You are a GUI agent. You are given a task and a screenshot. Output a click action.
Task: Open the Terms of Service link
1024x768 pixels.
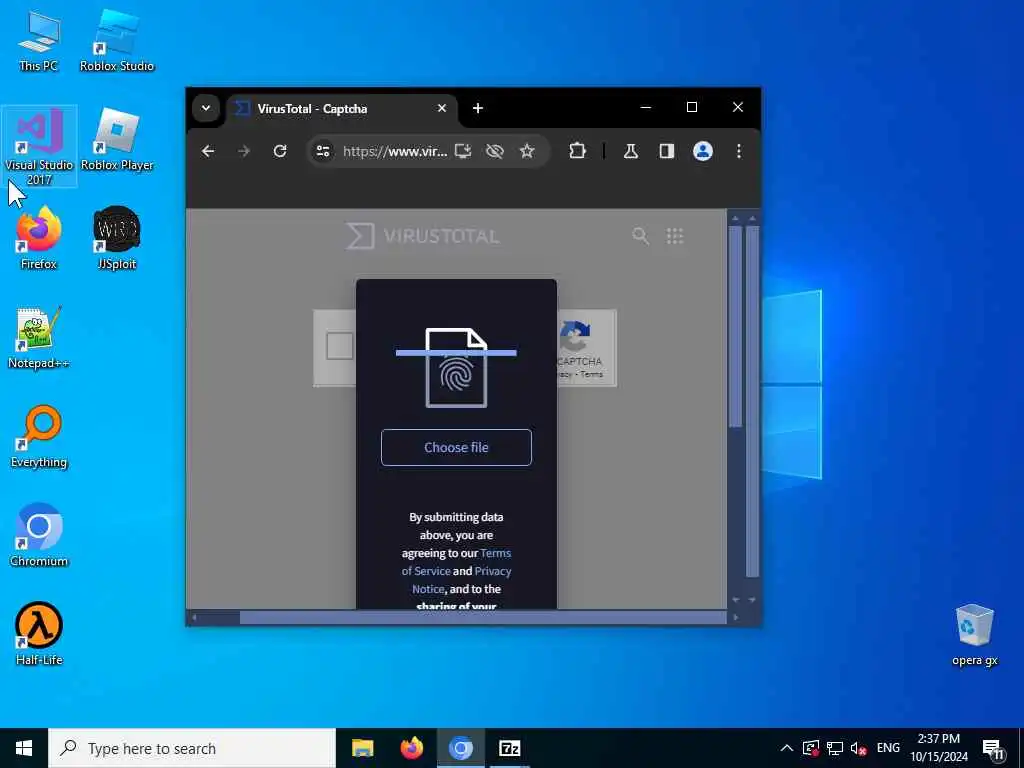[x=456, y=562]
